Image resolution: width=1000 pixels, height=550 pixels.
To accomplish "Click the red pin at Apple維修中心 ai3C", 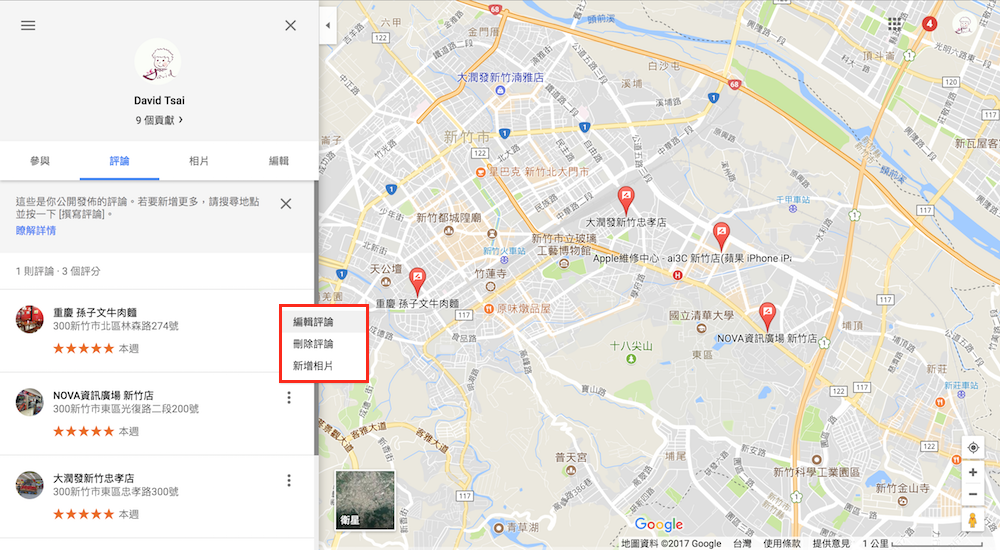I will click(721, 235).
